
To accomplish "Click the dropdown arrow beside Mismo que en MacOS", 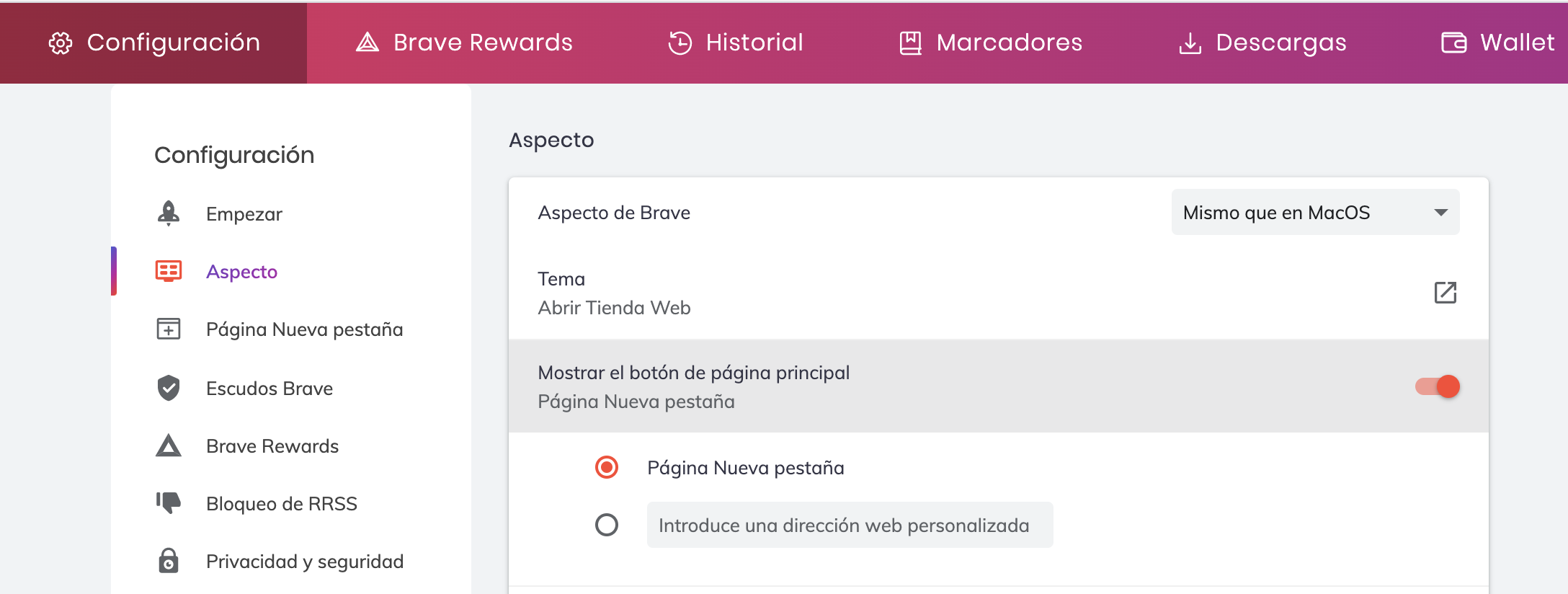I will click(x=1440, y=213).
